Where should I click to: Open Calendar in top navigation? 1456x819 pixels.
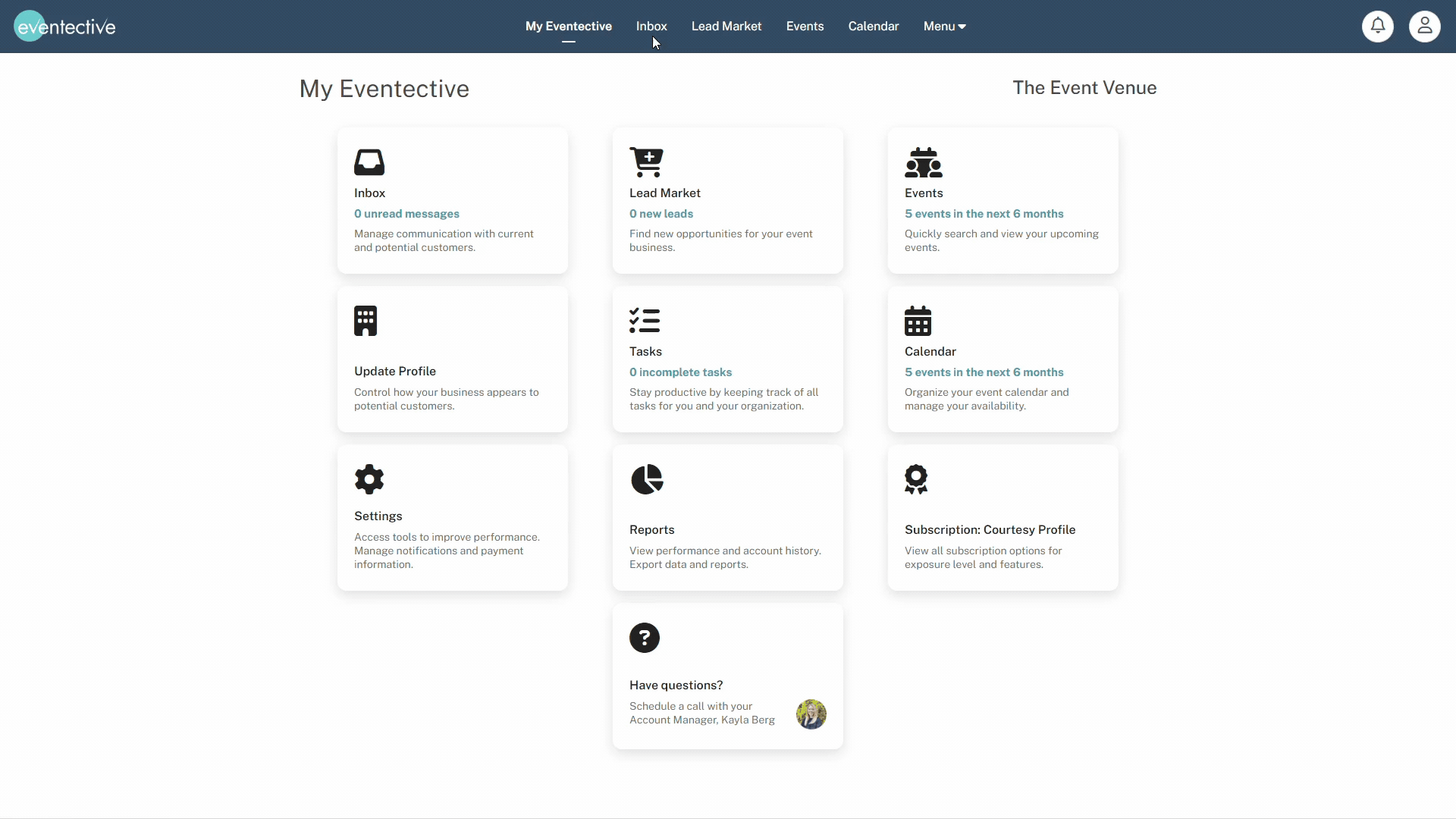[x=874, y=27]
